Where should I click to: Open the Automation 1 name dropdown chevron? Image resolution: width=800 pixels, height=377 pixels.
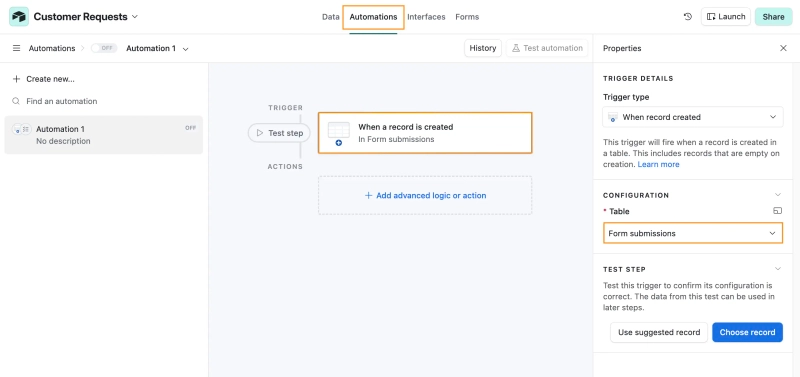pyautogui.click(x=185, y=49)
